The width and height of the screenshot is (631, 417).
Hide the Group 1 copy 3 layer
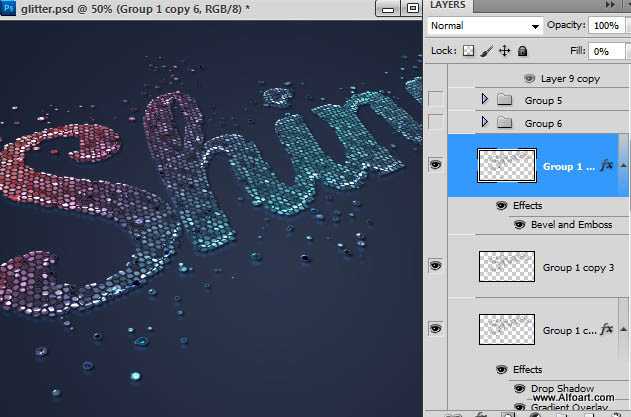coord(435,265)
